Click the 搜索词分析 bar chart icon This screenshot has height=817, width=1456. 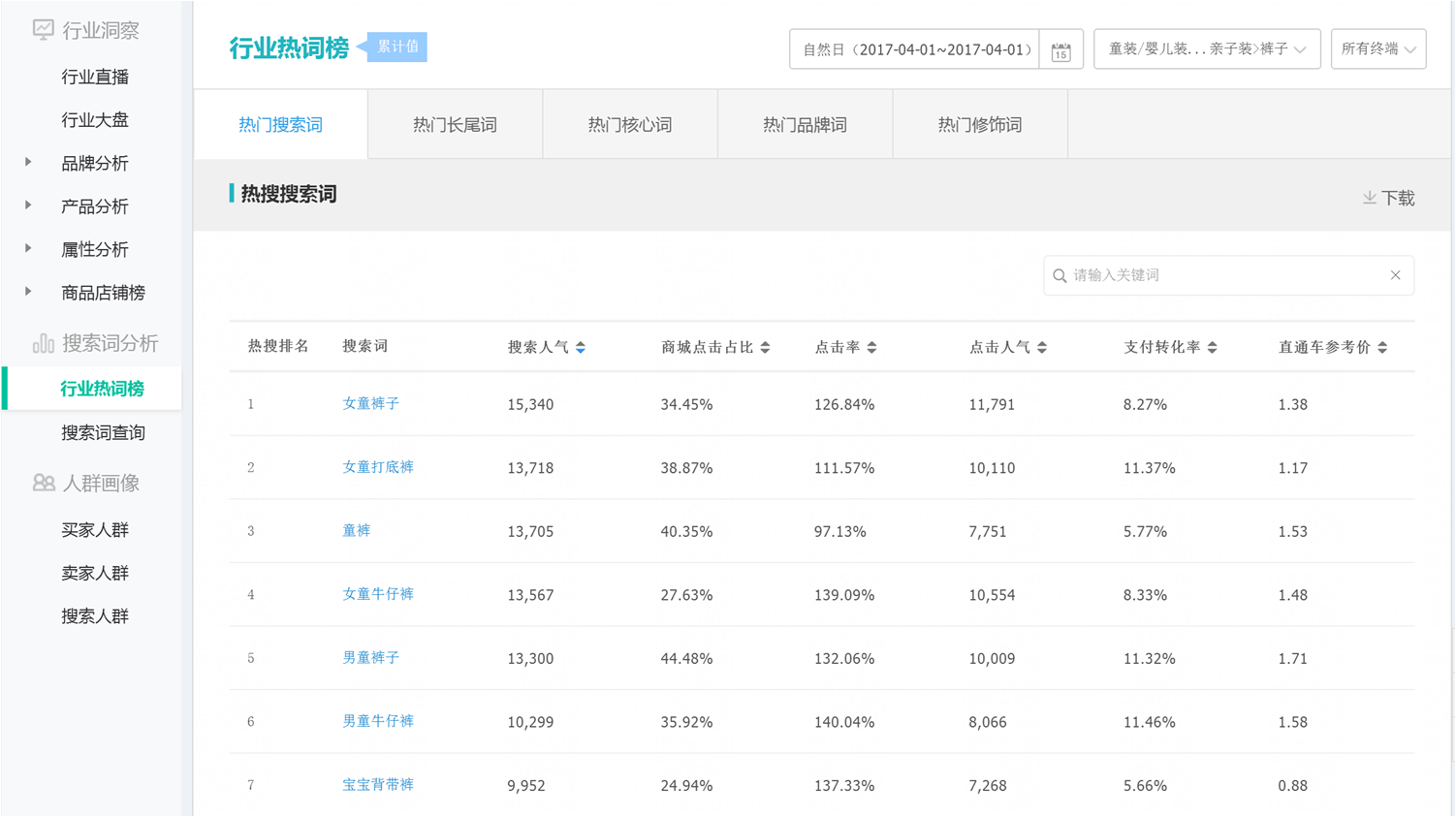coord(43,343)
